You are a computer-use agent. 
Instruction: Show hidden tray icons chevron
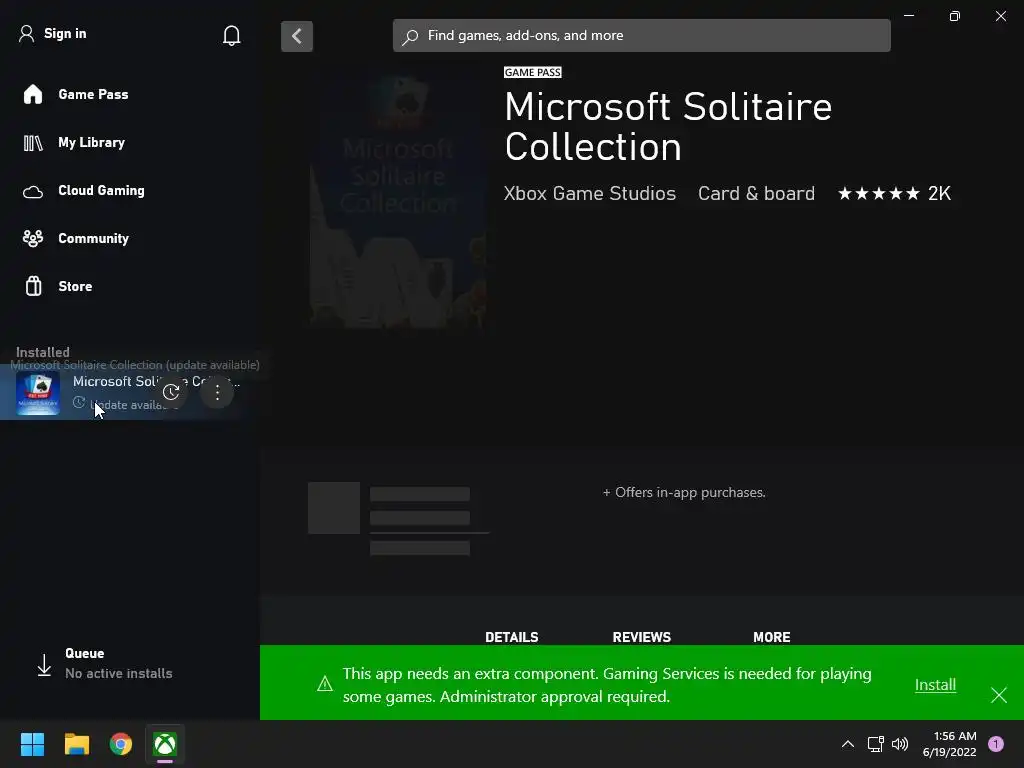[848, 744]
